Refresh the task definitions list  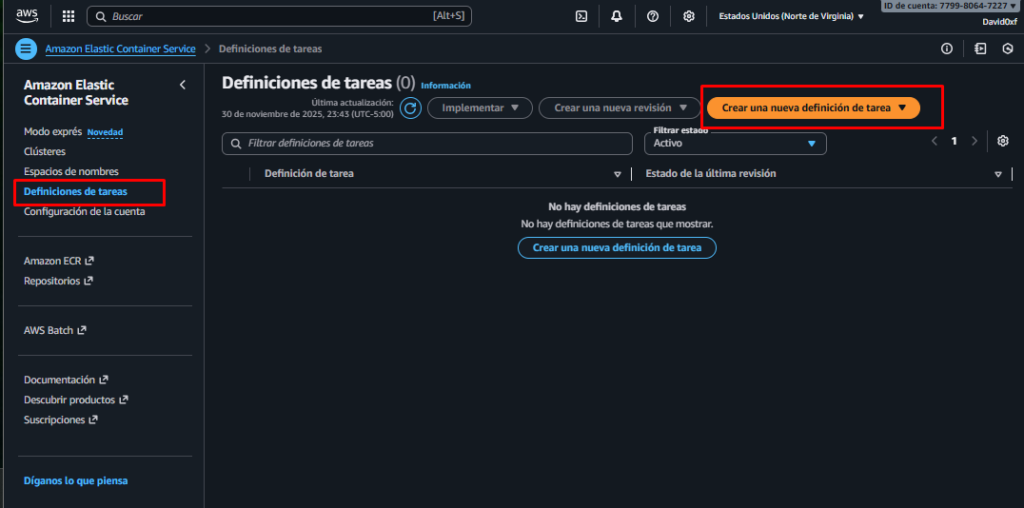pos(410,108)
